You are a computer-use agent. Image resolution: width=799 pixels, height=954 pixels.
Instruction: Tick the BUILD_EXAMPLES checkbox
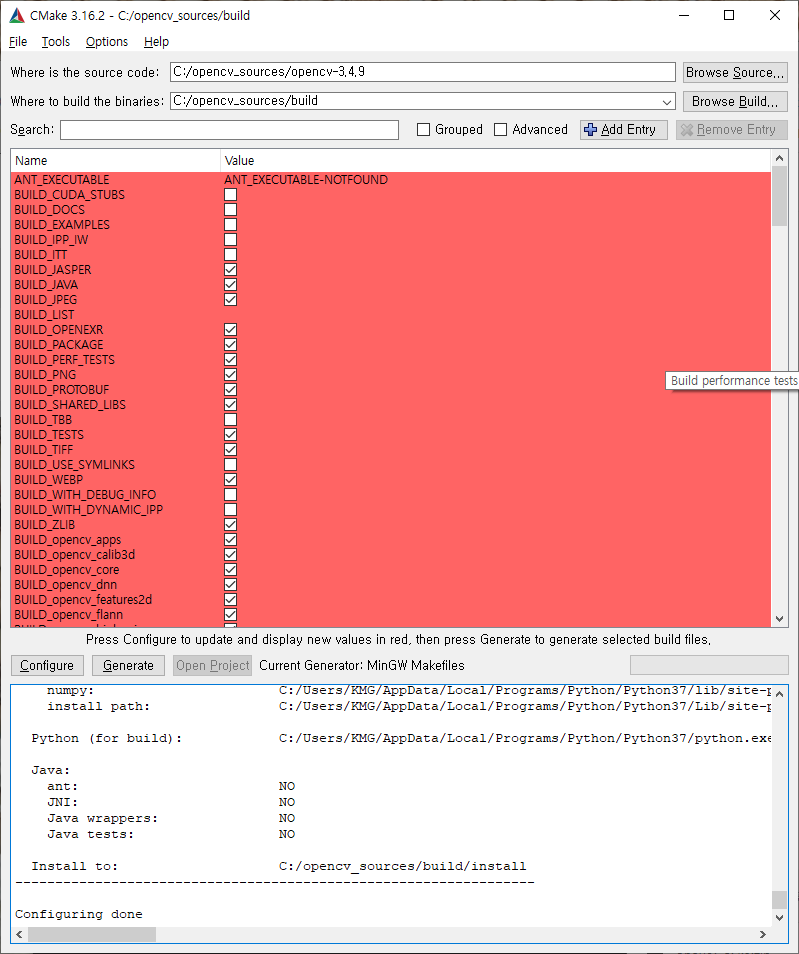[x=231, y=225]
